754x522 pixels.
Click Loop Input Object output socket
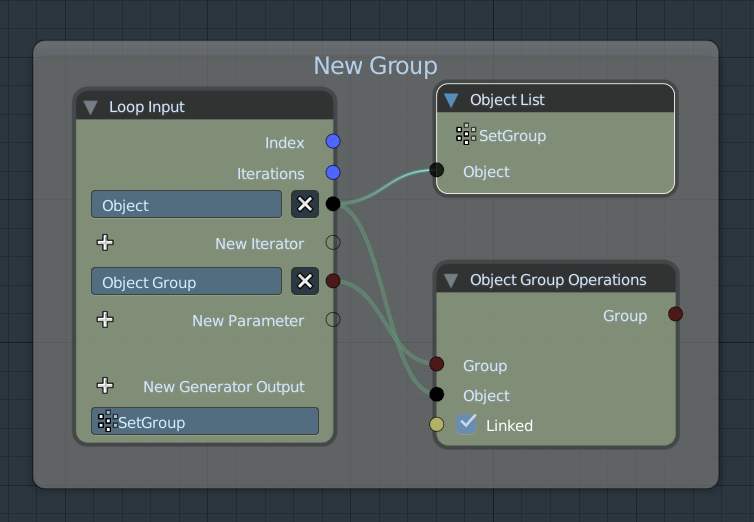(333, 204)
